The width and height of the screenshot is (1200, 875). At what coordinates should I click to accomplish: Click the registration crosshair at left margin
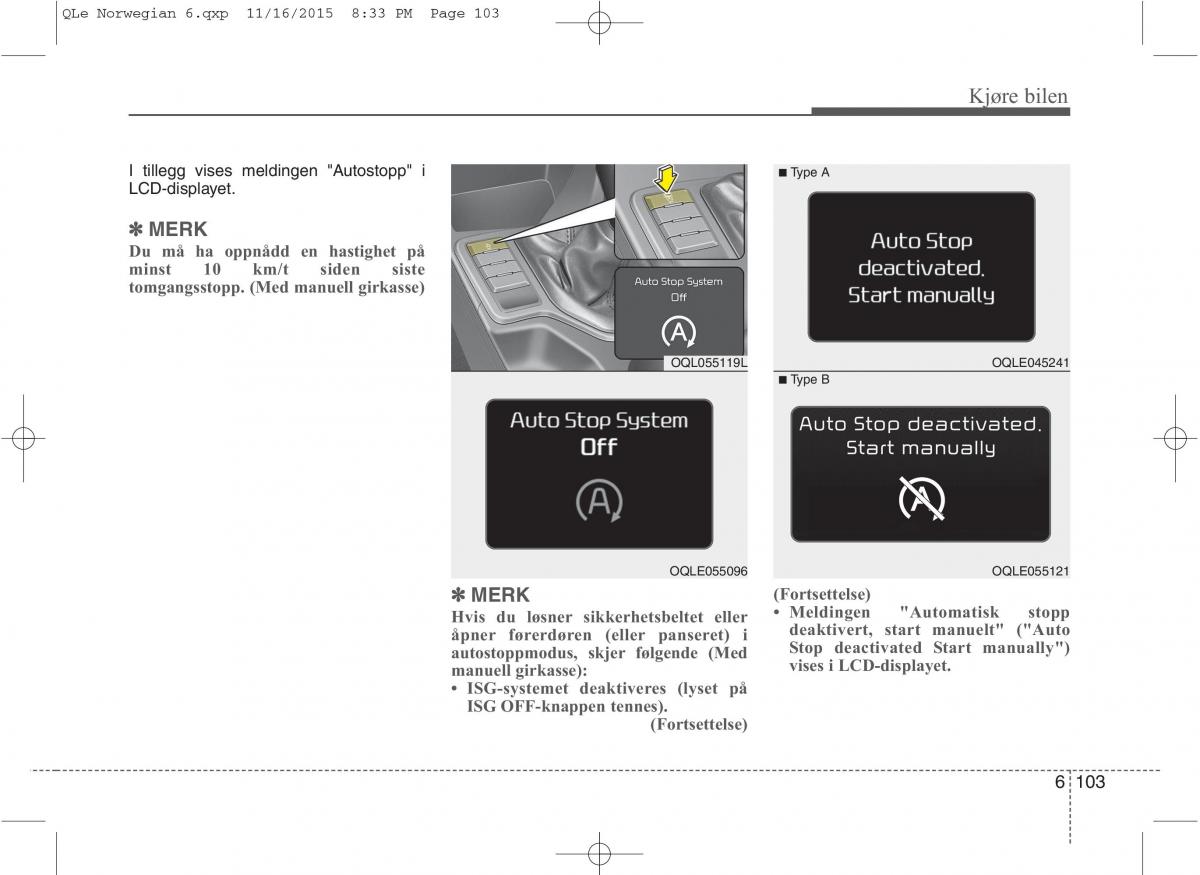[x=24, y=437]
